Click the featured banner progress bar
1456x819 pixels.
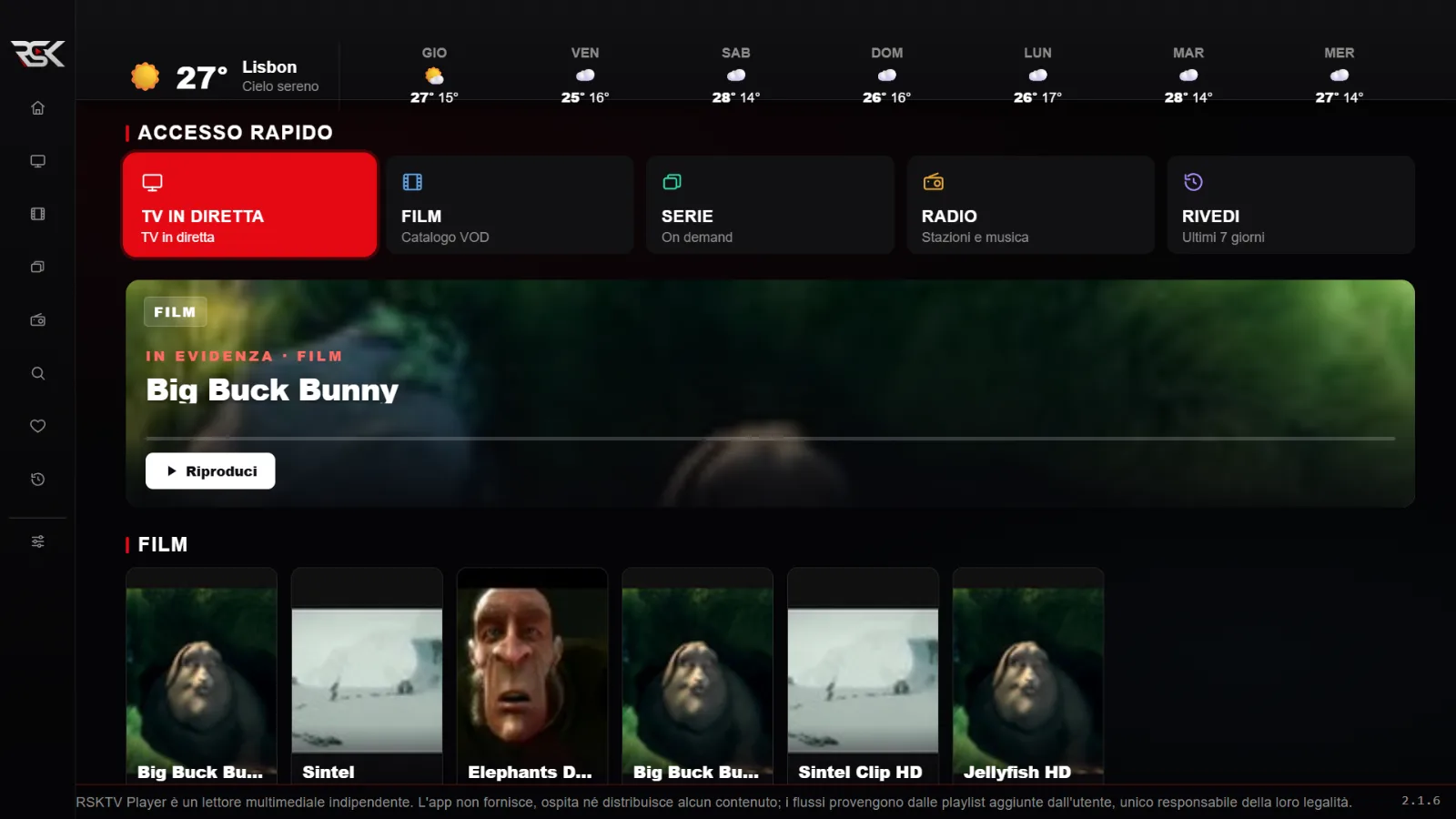coord(770,439)
